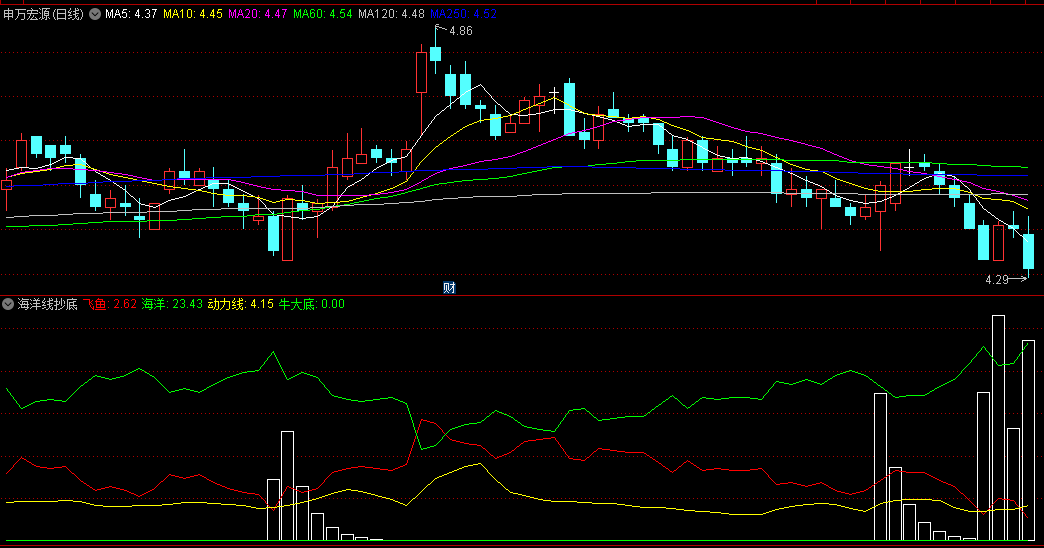Viewport: 1044px width, 548px height.
Task: Click the 财 marker icon on chart
Action: pos(449,288)
